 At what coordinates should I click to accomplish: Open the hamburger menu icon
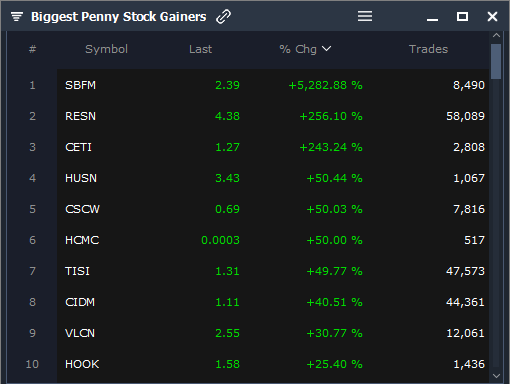pyautogui.click(x=365, y=16)
